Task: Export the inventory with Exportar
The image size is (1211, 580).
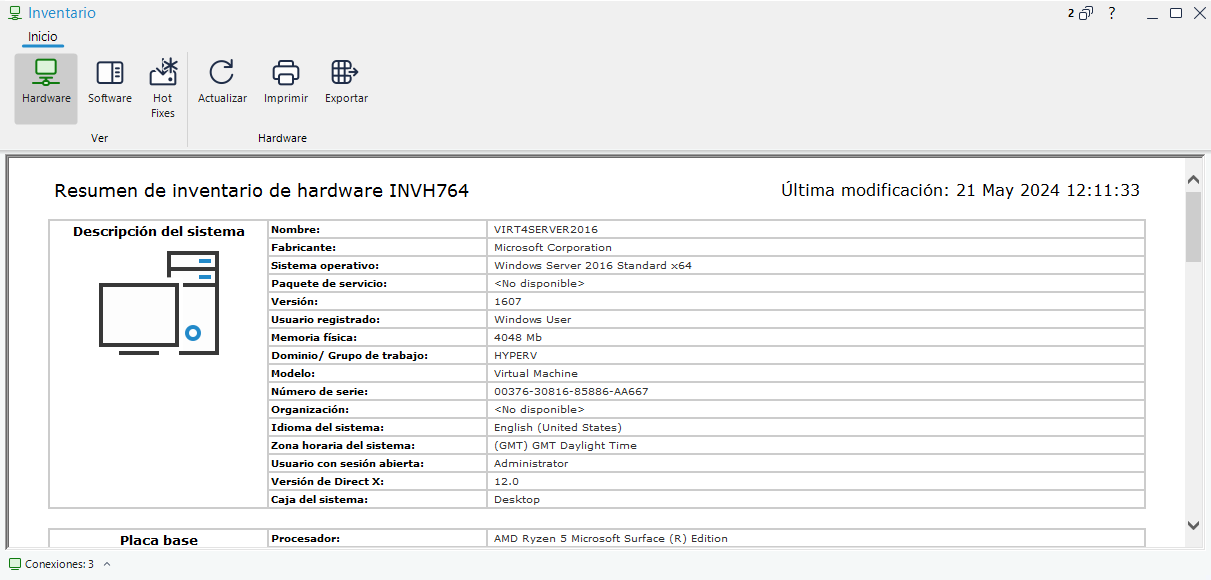Action: coord(346,82)
